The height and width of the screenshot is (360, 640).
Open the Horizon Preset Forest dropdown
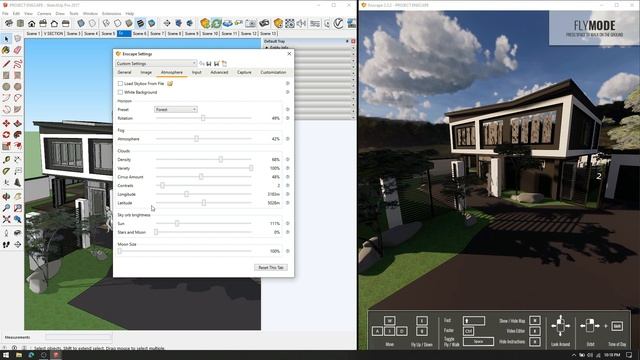(x=176, y=109)
